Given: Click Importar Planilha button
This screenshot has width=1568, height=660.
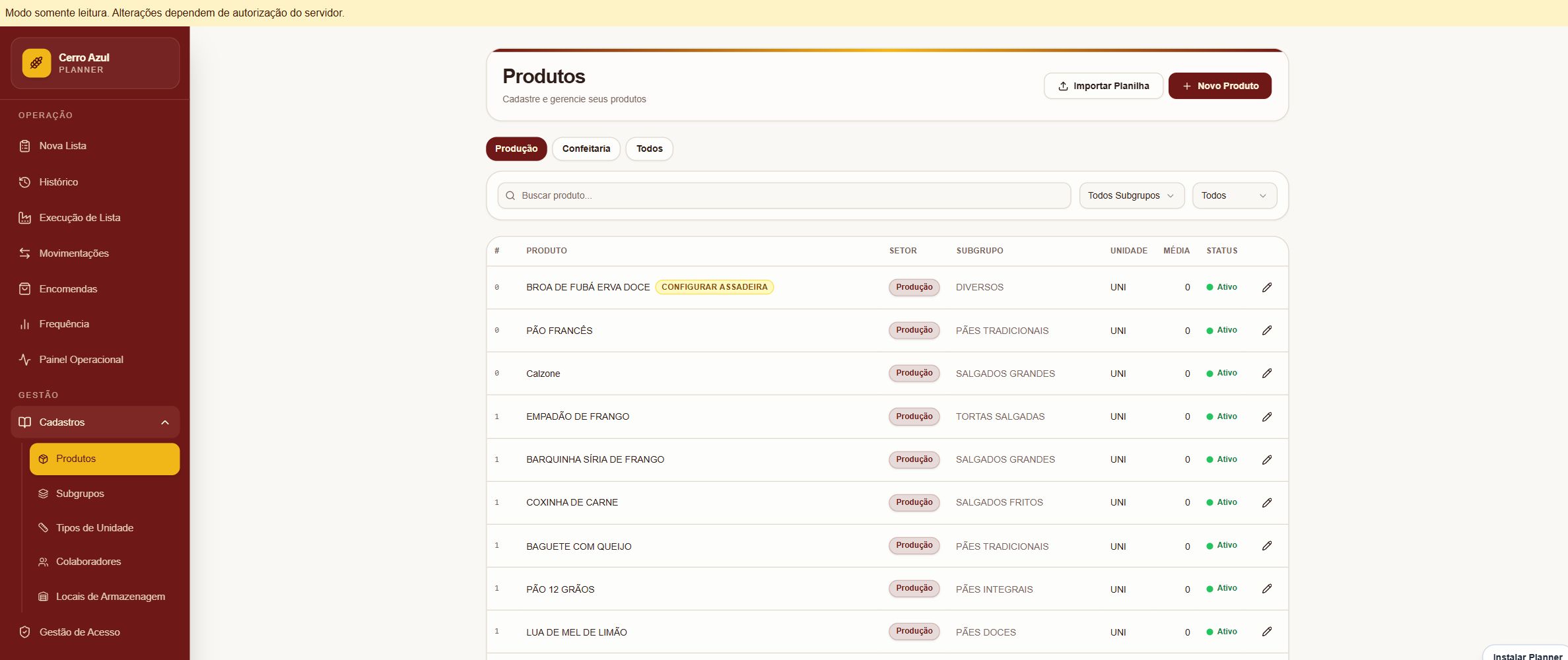Looking at the screenshot, I should click(1103, 86).
